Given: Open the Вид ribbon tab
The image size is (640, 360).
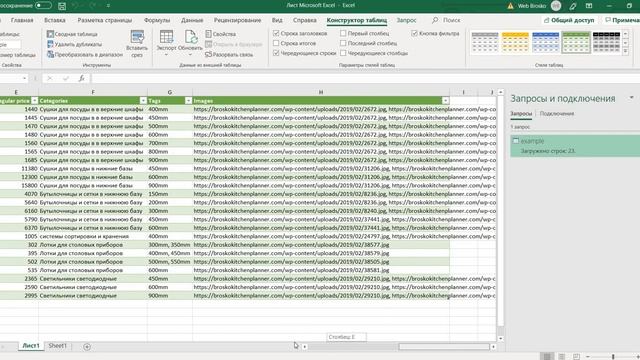Looking at the screenshot, I should pos(277,20).
